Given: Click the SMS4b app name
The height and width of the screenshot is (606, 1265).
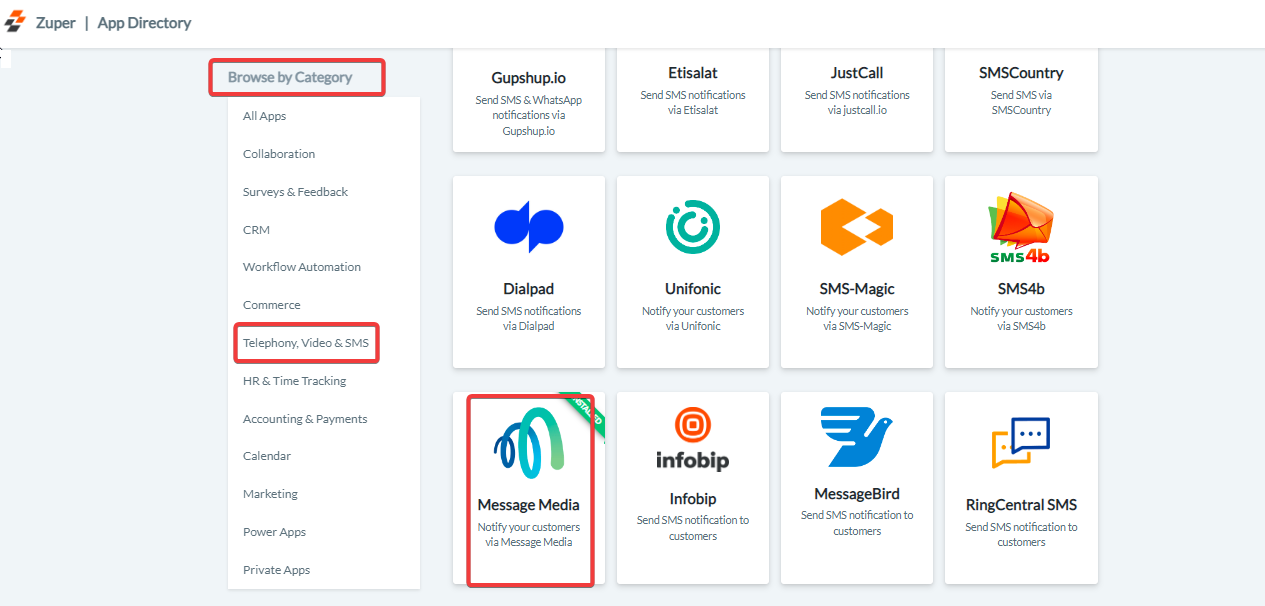Looking at the screenshot, I should pyautogui.click(x=1021, y=289).
